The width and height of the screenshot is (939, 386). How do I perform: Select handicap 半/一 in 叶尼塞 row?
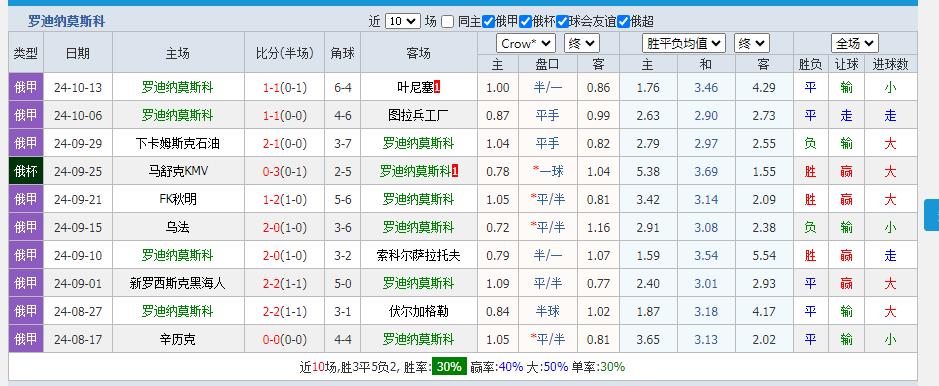tap(547, 87)
